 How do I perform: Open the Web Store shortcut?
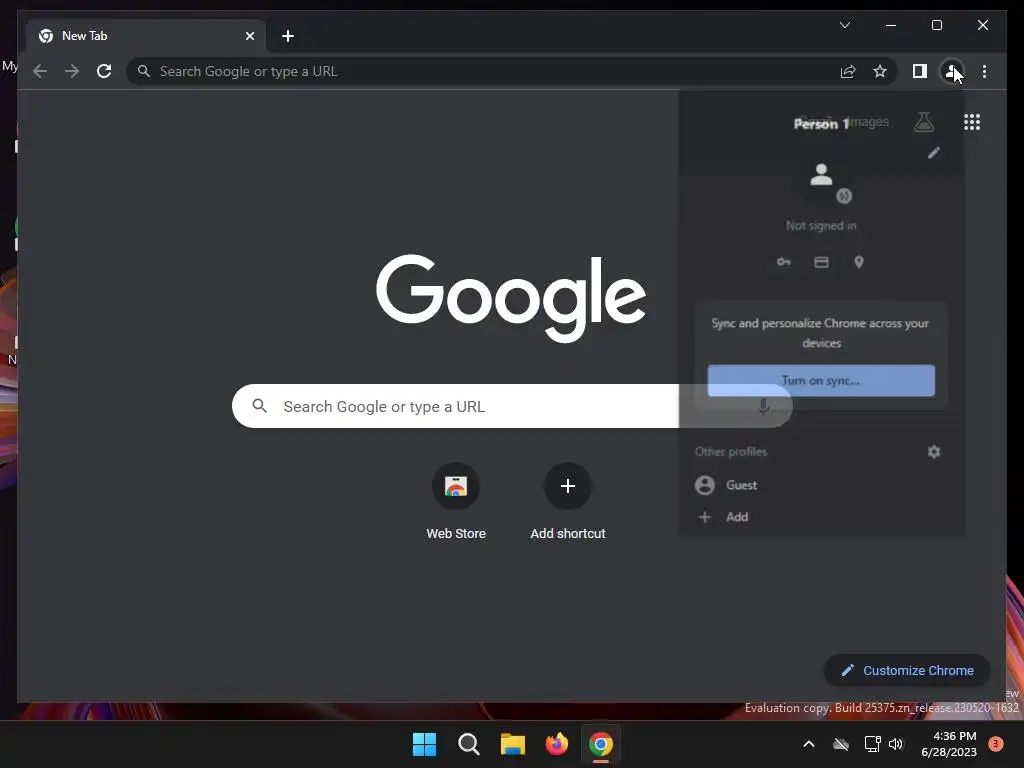coord(456,501)
